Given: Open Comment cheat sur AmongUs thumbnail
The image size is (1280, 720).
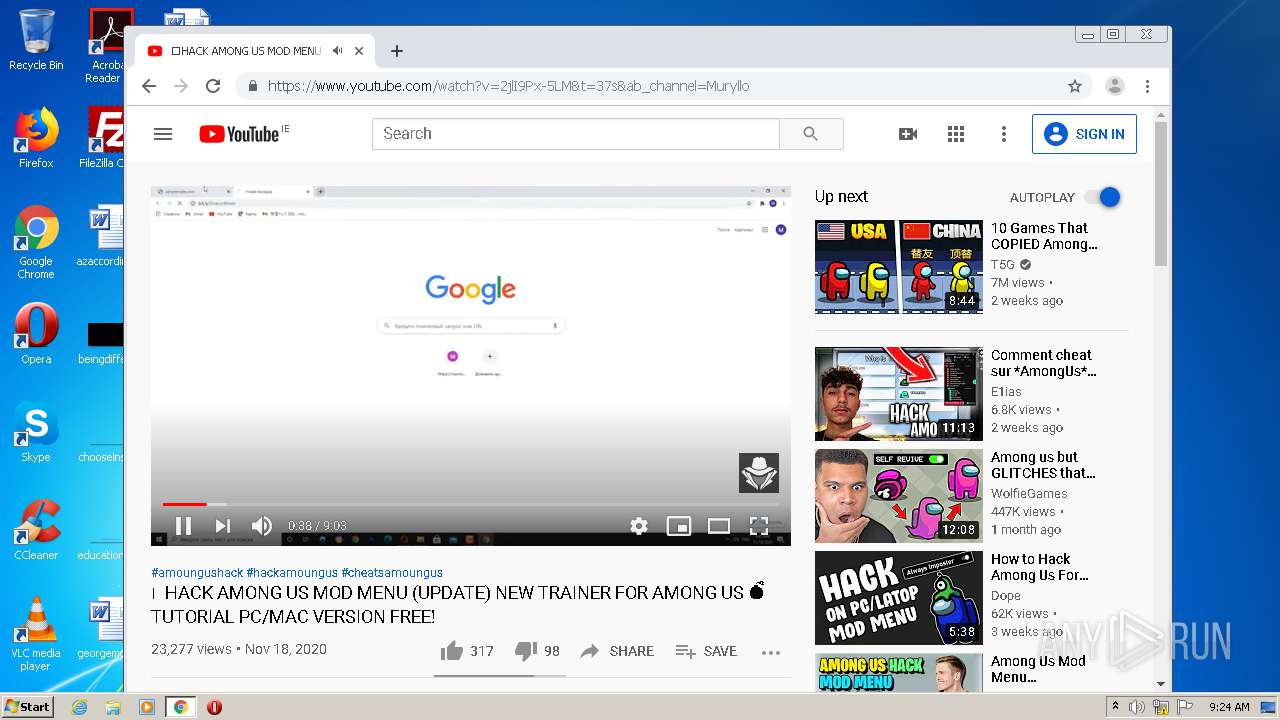Looking at the screenshot, I should pos(899,394).
